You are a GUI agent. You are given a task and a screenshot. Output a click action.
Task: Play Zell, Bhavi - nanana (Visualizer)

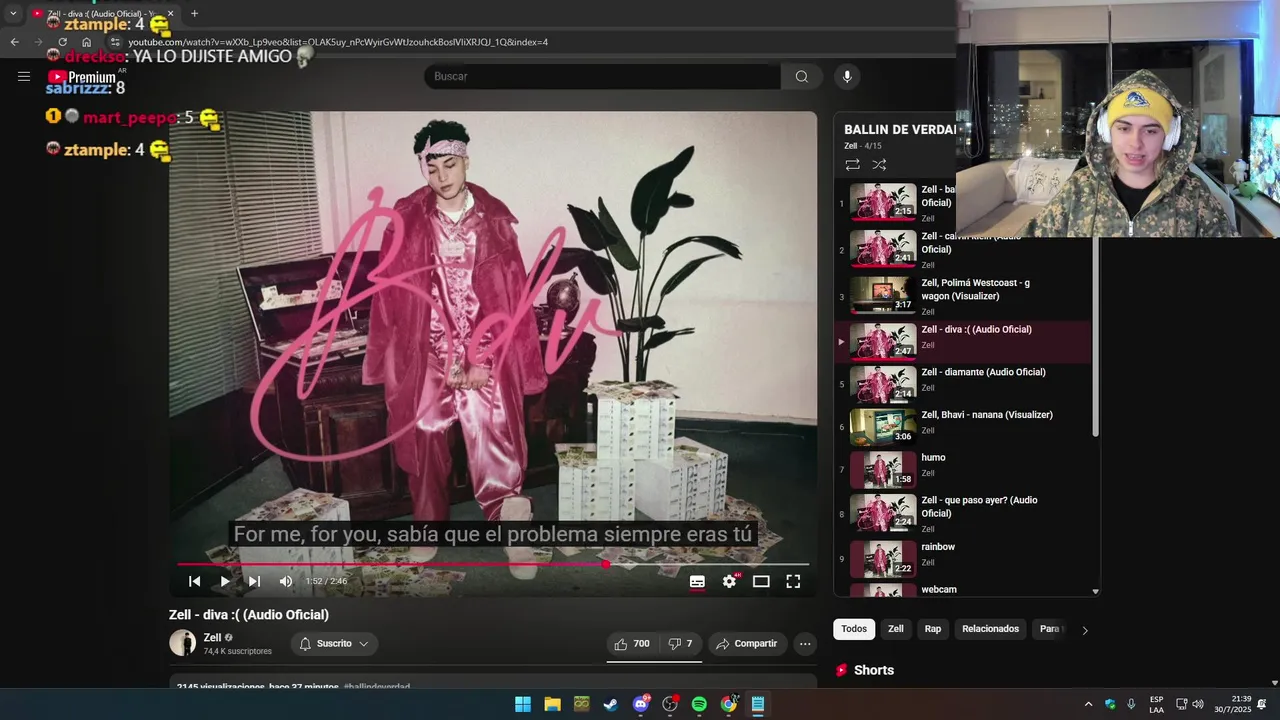click(963, 427)
